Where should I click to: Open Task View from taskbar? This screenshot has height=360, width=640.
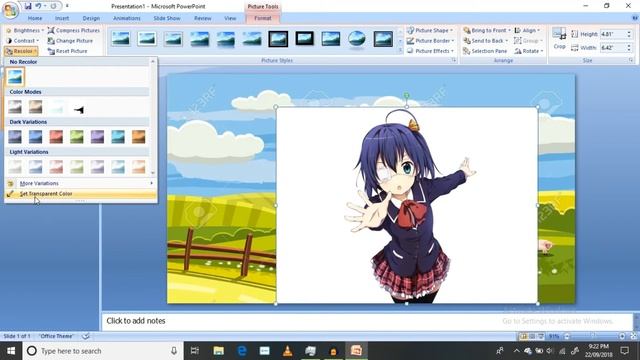(x=195, y=351)
